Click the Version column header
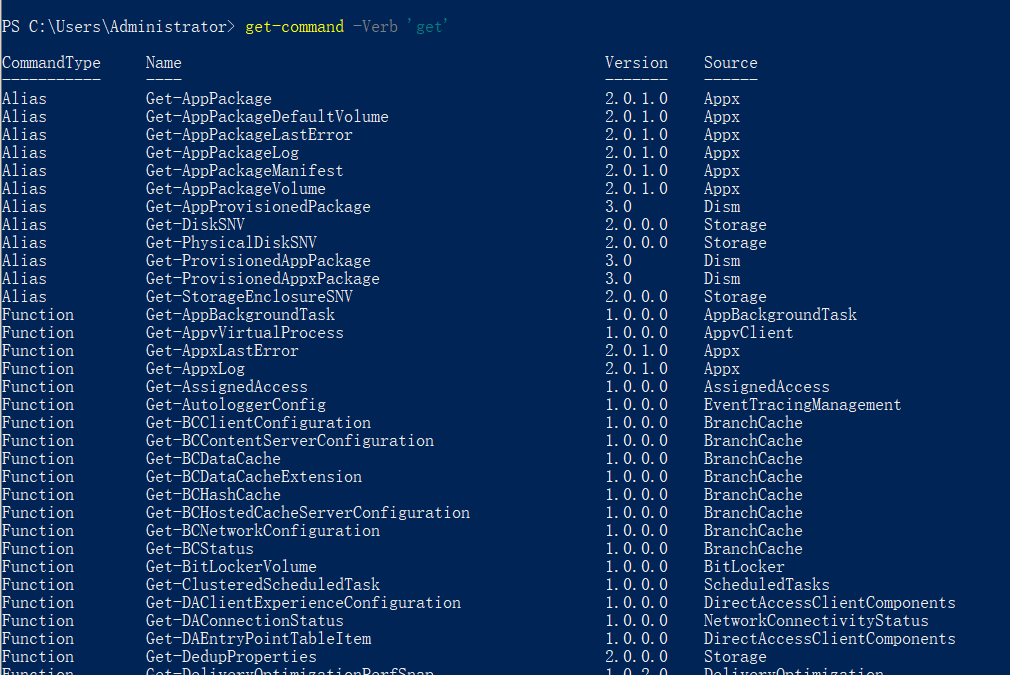 pyautogui.click(x=636, y=63)
